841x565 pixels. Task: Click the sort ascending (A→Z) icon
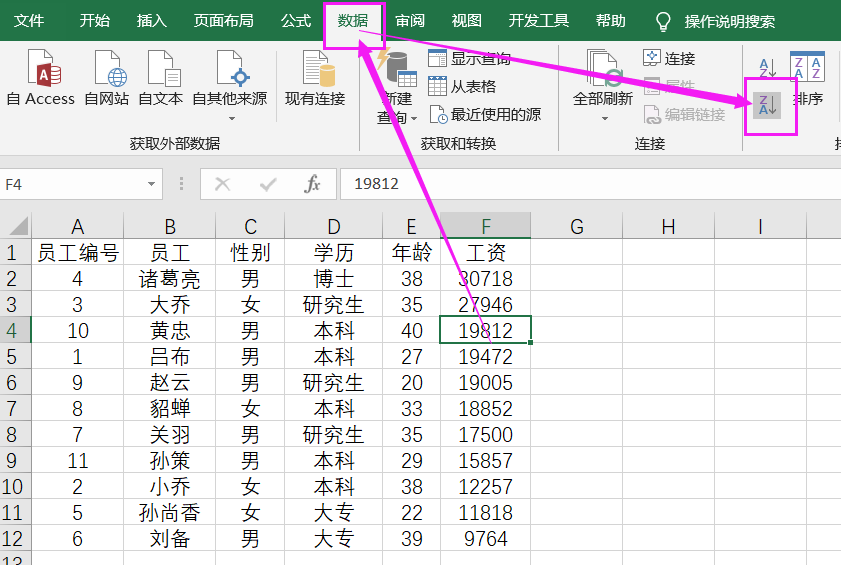pos(768,68)
